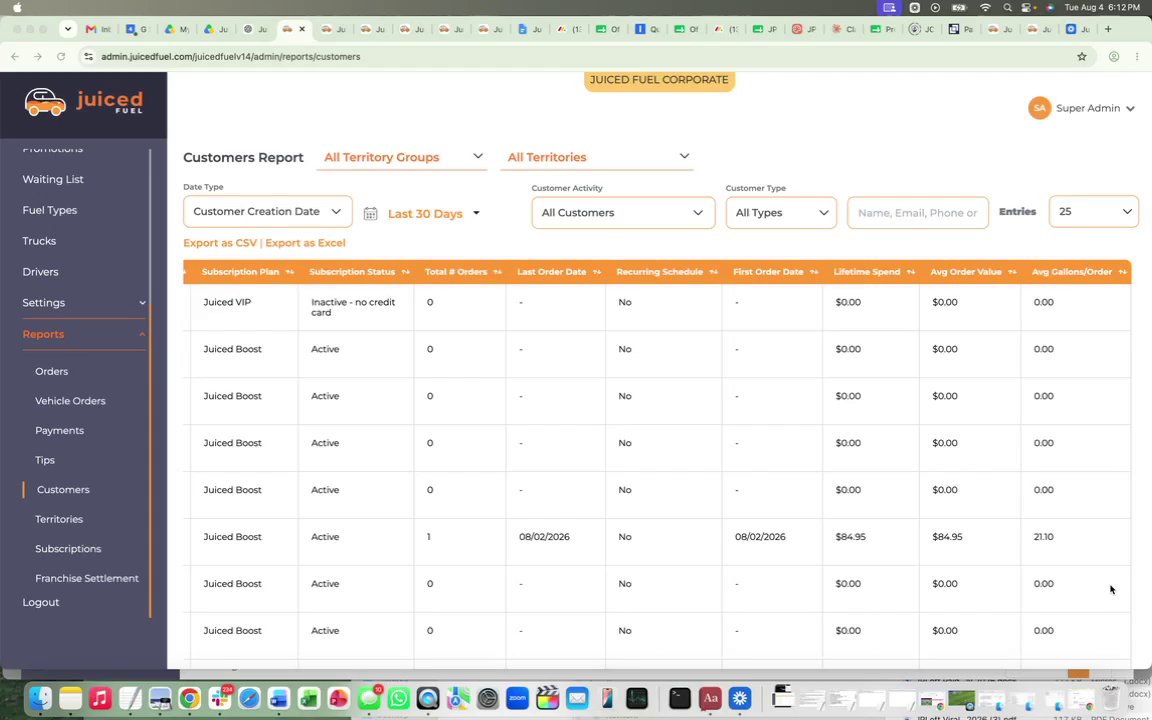The width and height of the screenshot is (1152, 720).
Task: Launch Zoom from the Dock
Action: click(x=517, y=697)
